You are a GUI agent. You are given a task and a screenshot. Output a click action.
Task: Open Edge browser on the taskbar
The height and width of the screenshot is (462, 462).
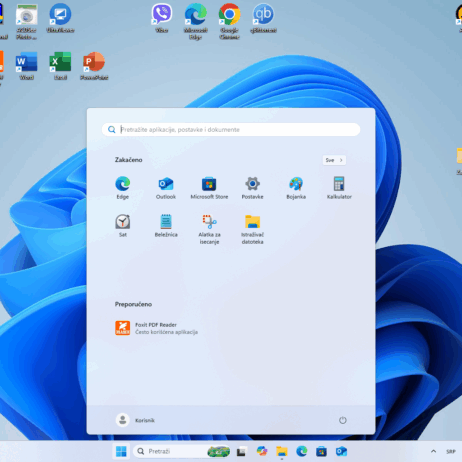click(302, 451)
